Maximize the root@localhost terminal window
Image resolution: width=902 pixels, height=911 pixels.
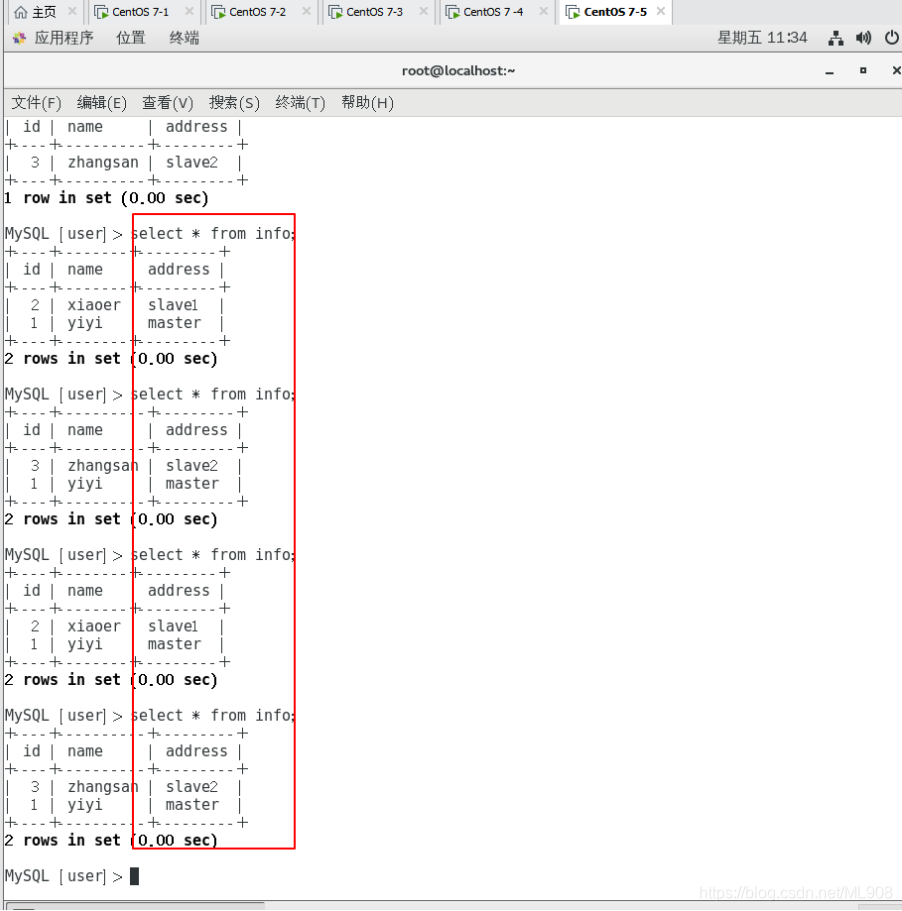[863, 70]
